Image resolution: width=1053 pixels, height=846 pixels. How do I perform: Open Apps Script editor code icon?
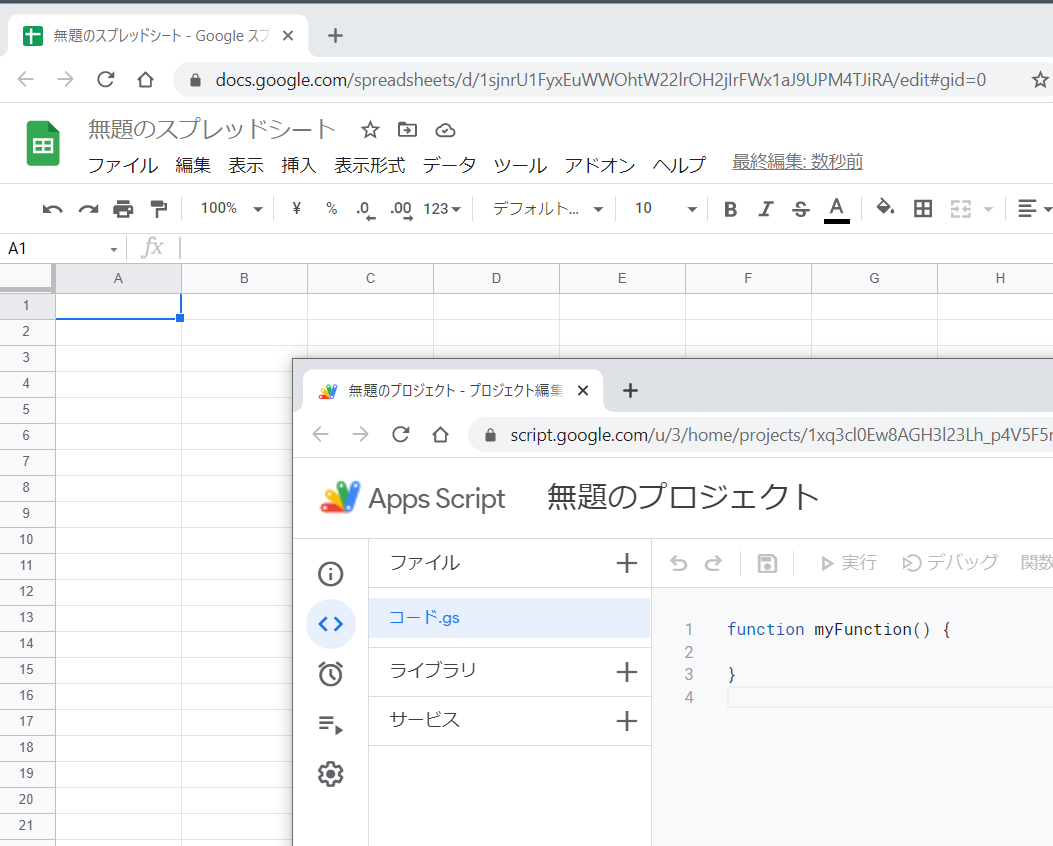pos(330,624)
